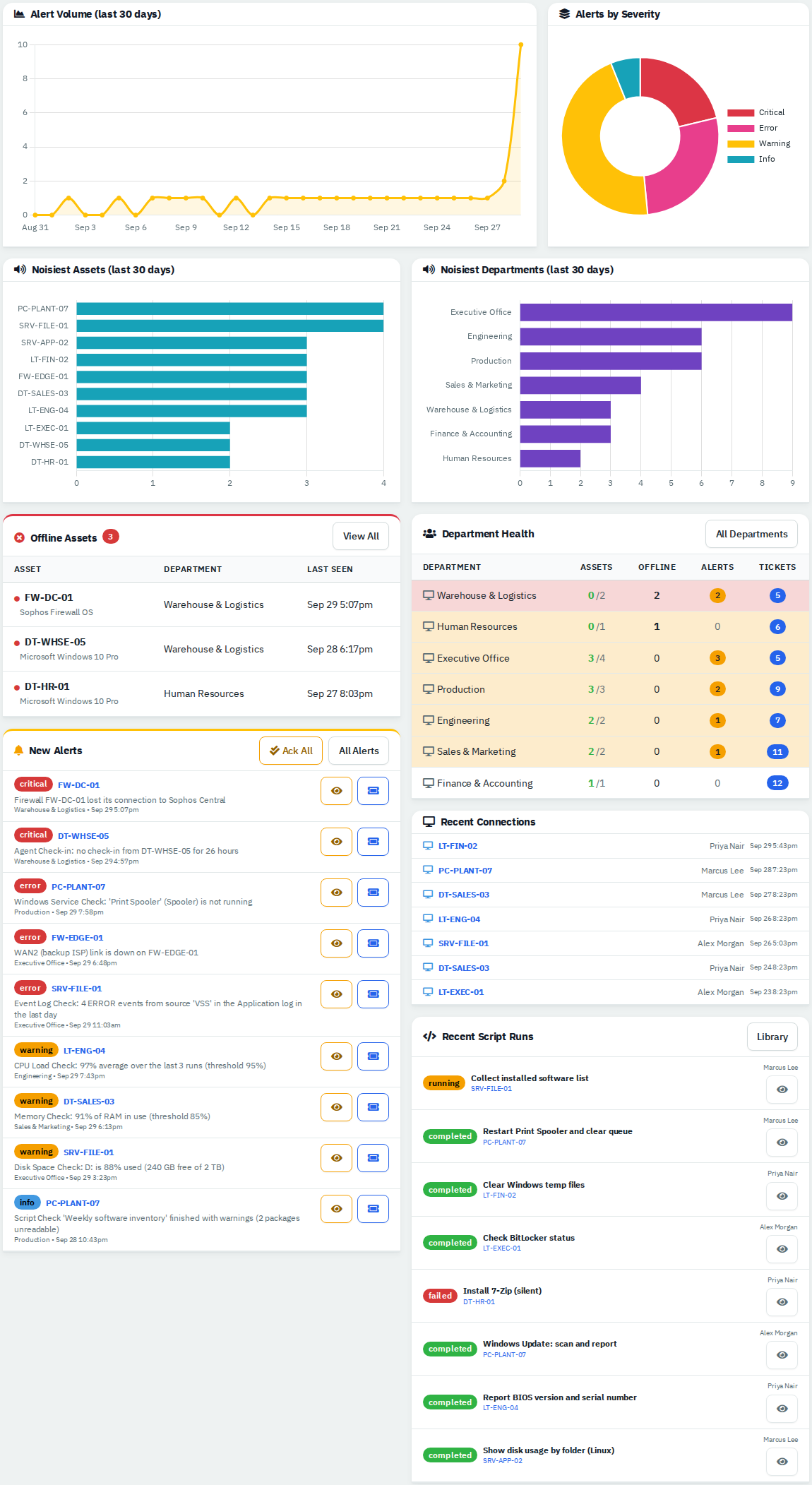Image resolution: width=812 pixels, height=1485 pixels.
Task: Toggle Error series in severity legend
Action: pos(752,128)
